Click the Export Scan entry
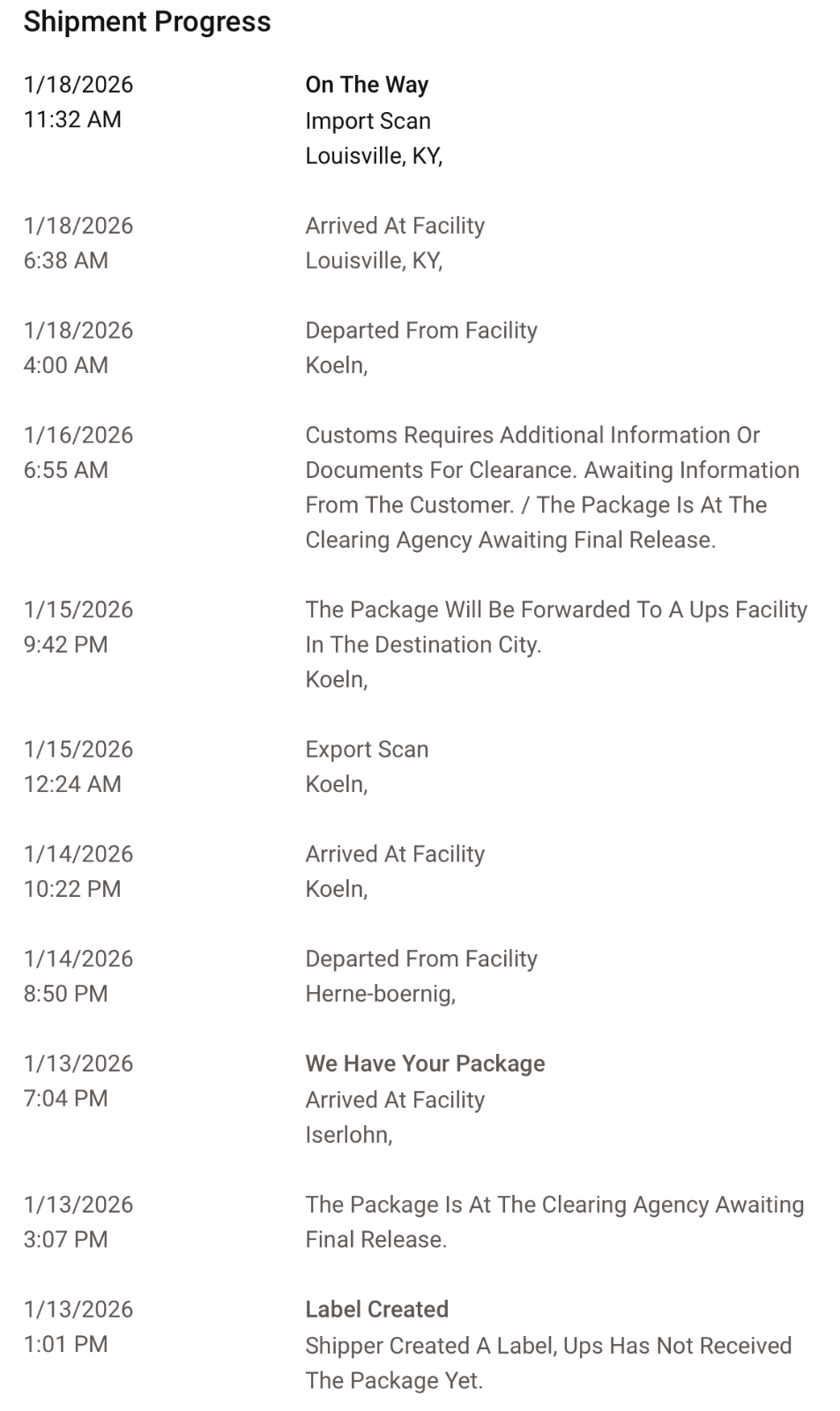This screenshot has width=840, height=1411. [367, 750]
